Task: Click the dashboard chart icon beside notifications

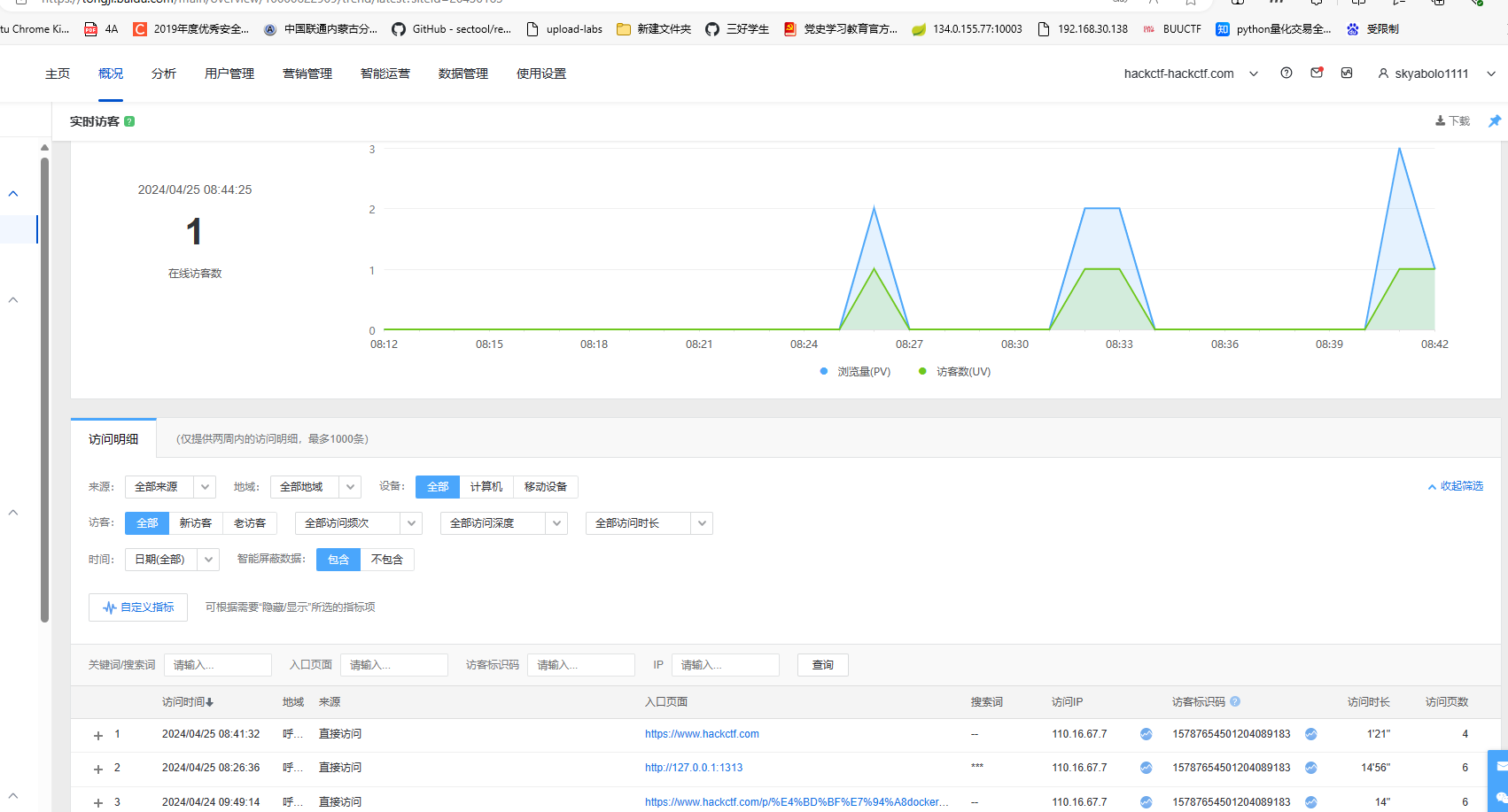Action: (x=1347, y=73)
